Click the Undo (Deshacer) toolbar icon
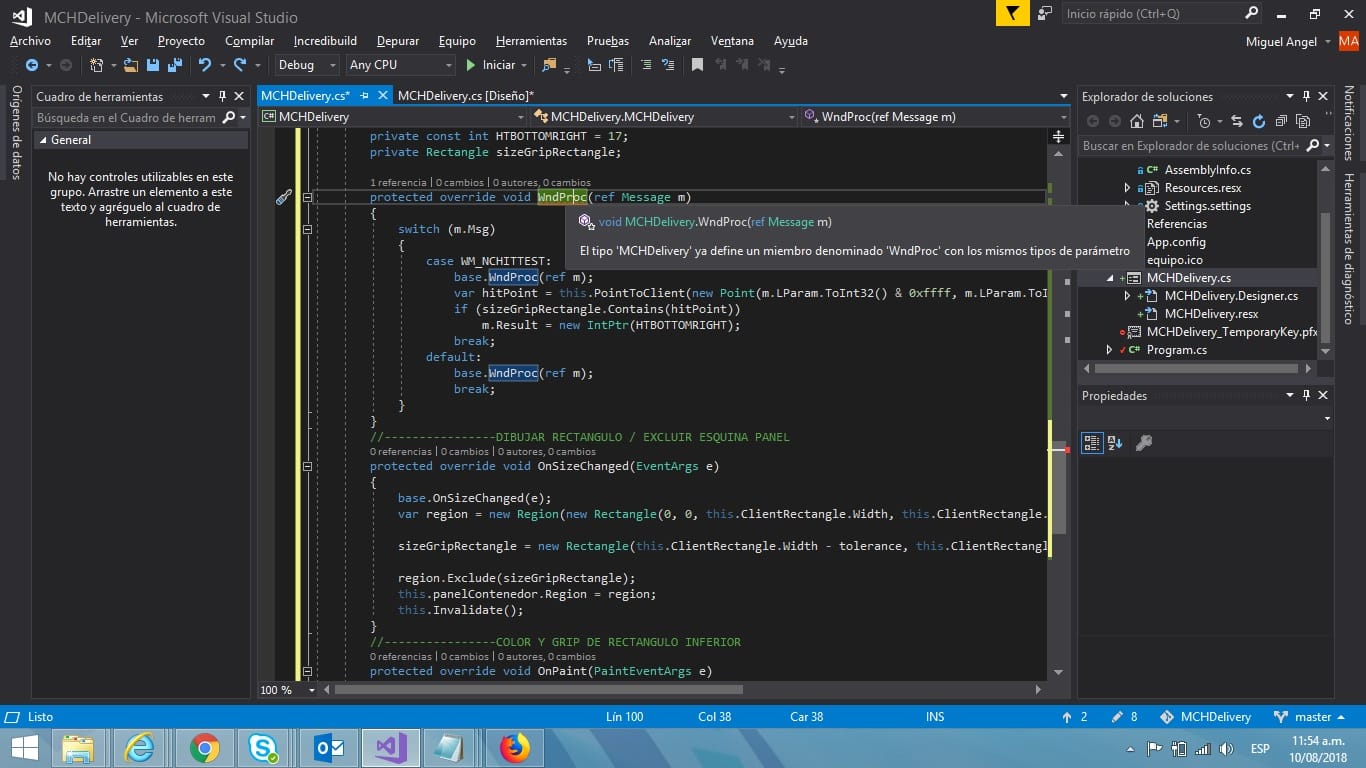Image resolution: width=1366 pixels, height=768 pixels. (206, 65)
